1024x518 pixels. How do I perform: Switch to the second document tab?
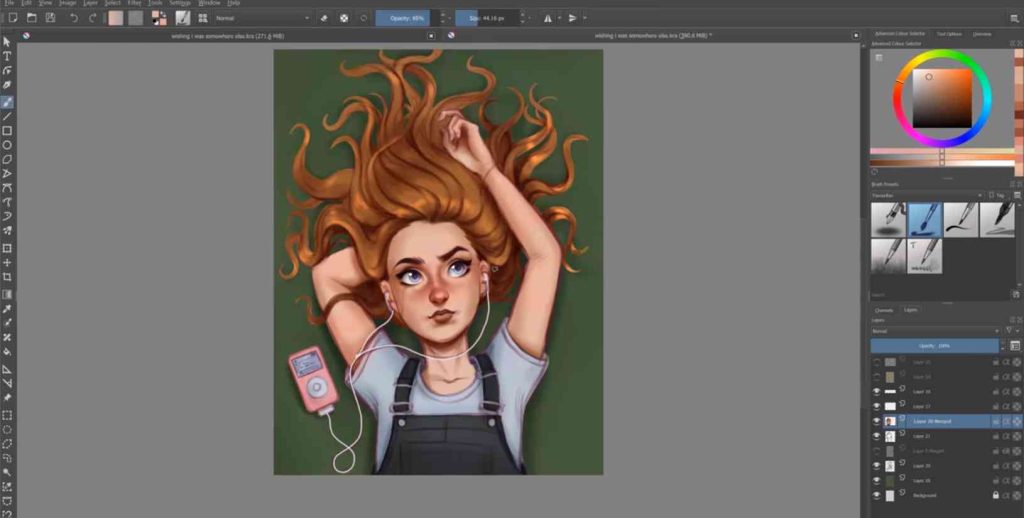click(x=653, y=36)
